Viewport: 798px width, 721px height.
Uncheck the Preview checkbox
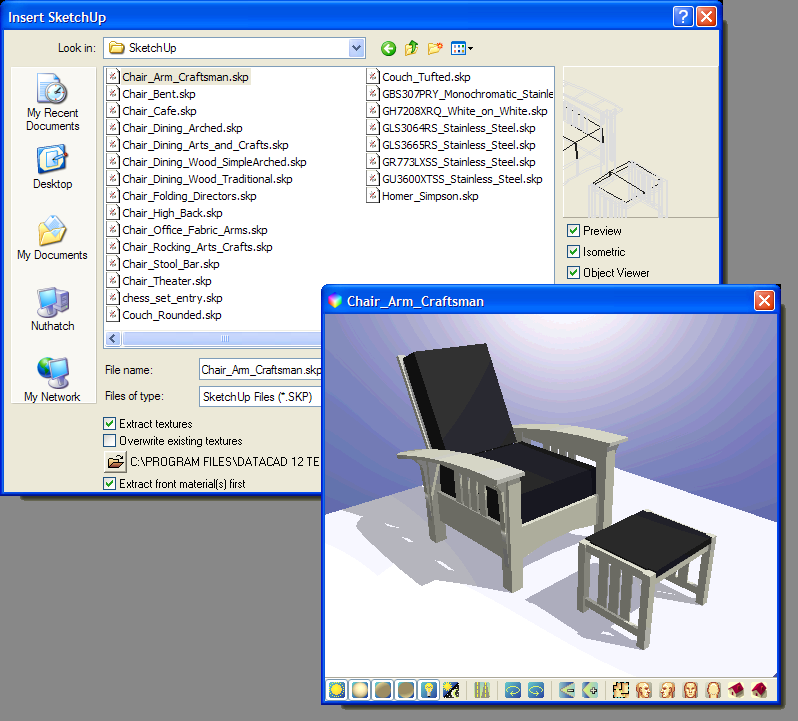[574, 230]
